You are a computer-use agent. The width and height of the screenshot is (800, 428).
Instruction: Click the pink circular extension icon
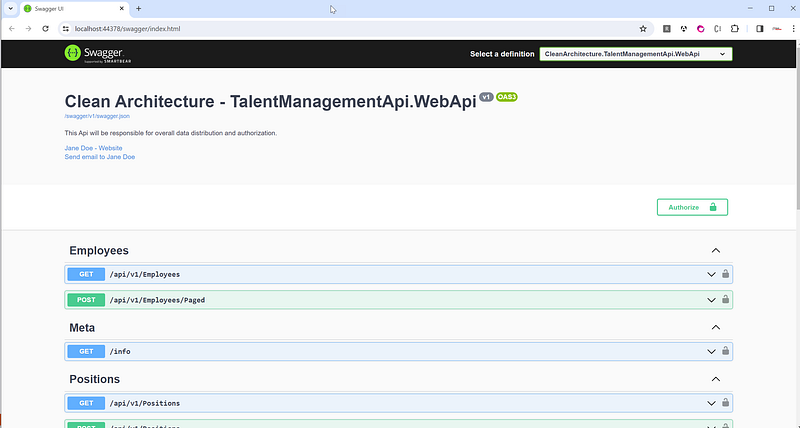point(701,29)
